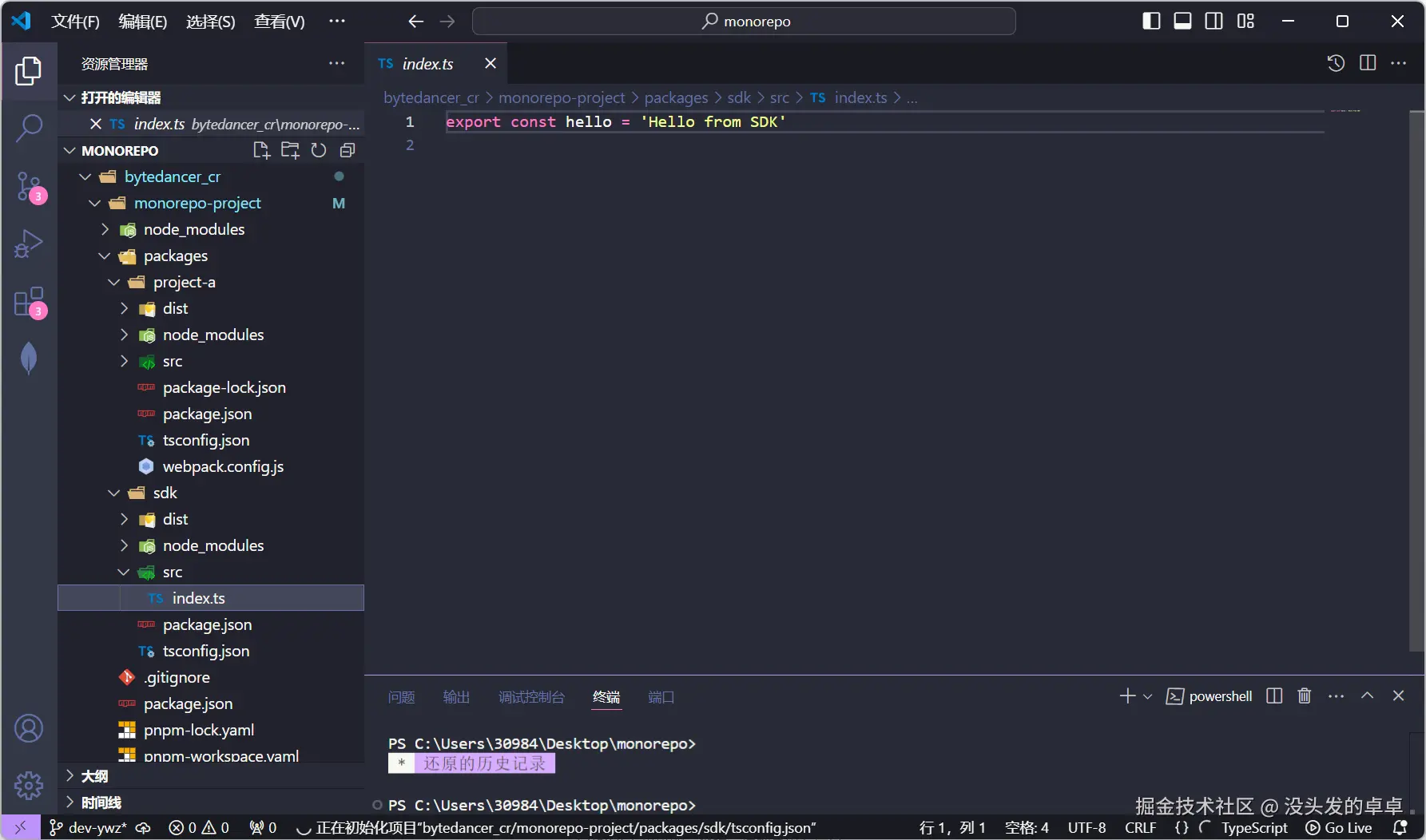Go back to previous editor location

coord(415,22)
